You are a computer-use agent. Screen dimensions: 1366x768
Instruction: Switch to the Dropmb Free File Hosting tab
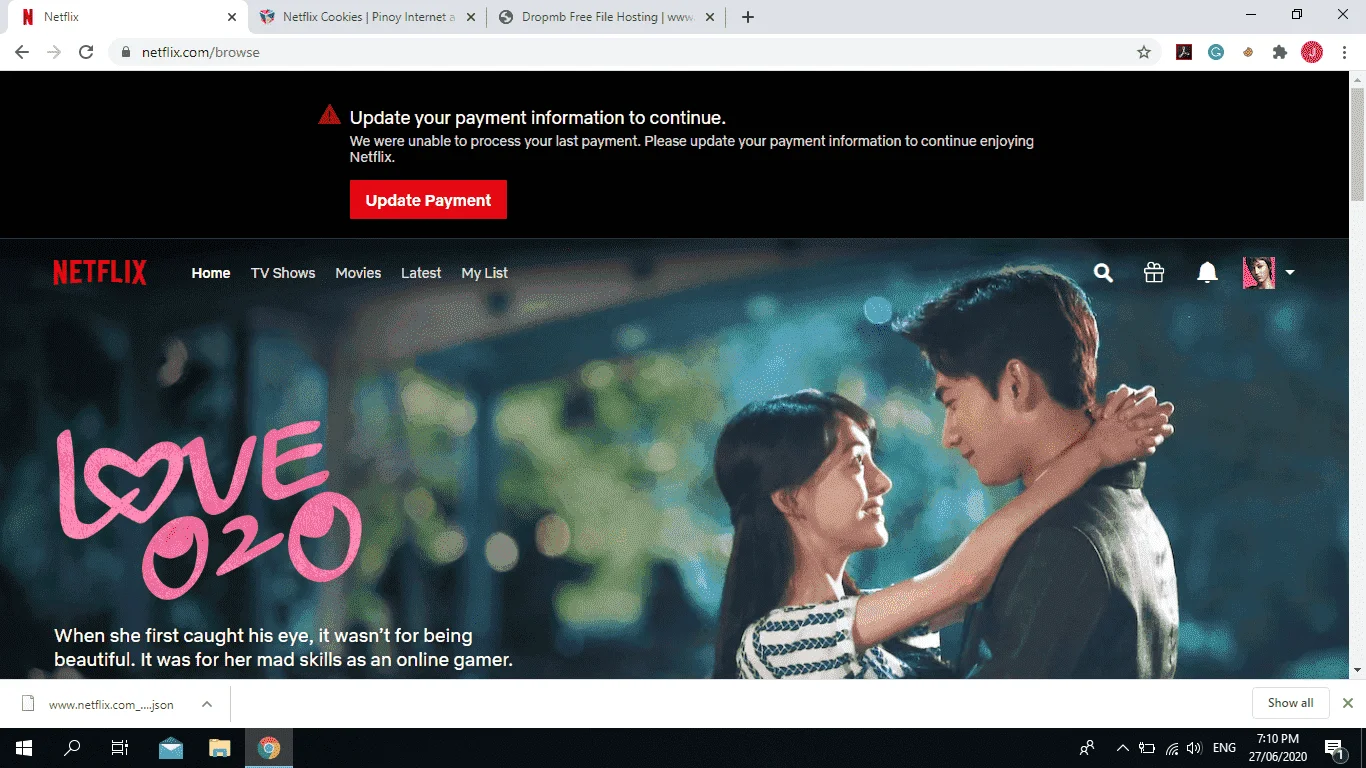[606, 17]
